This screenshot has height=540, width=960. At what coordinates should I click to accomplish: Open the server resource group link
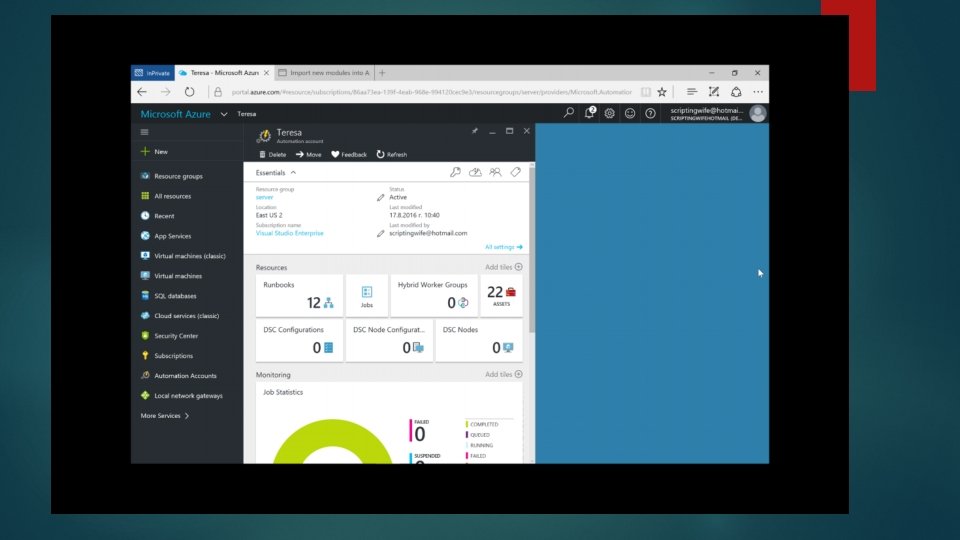[264, 198]
